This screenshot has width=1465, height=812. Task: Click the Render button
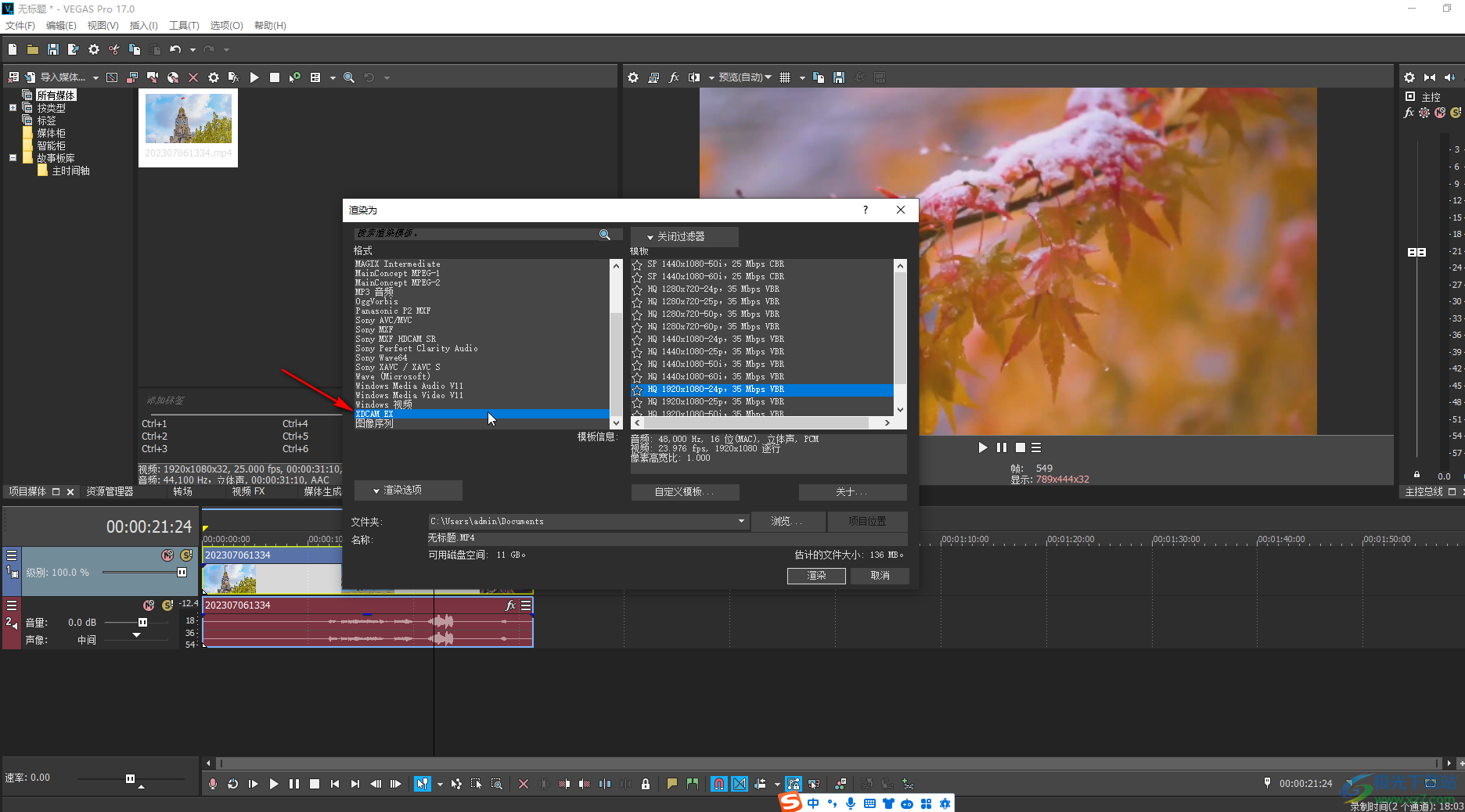[816, 575]
